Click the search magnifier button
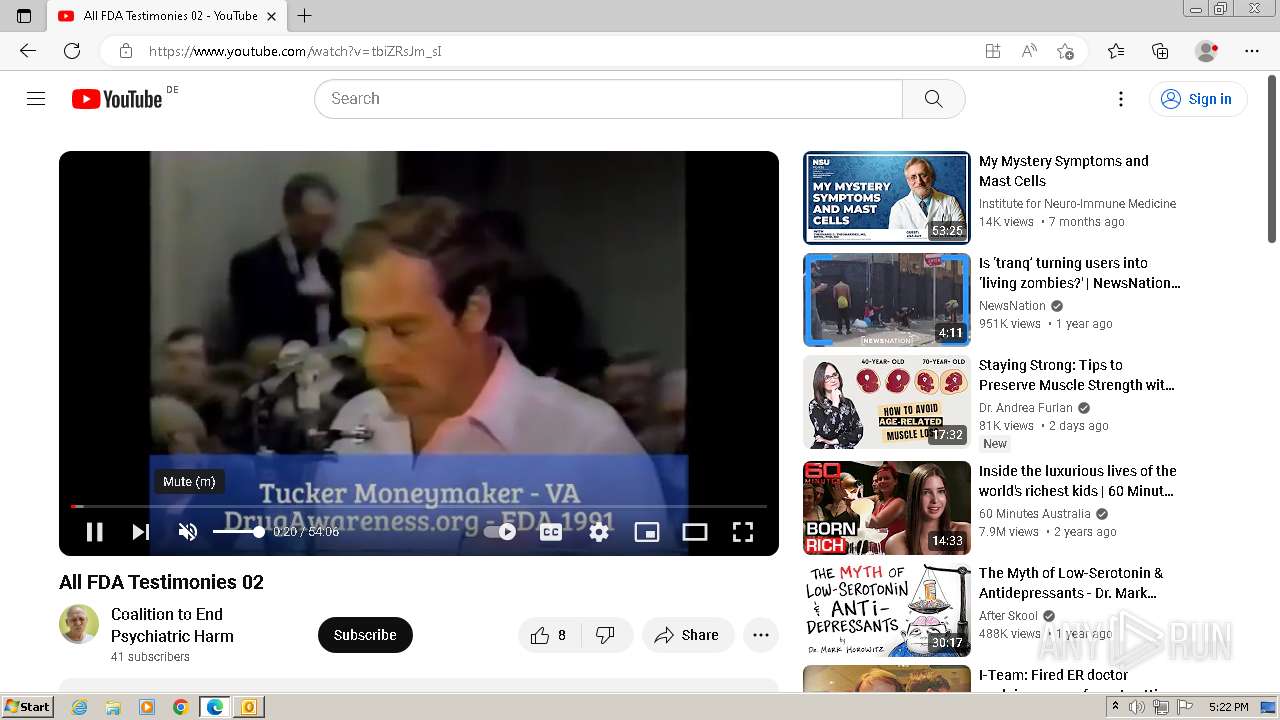The image size is (1280, 720). click(x=934, y=99)
